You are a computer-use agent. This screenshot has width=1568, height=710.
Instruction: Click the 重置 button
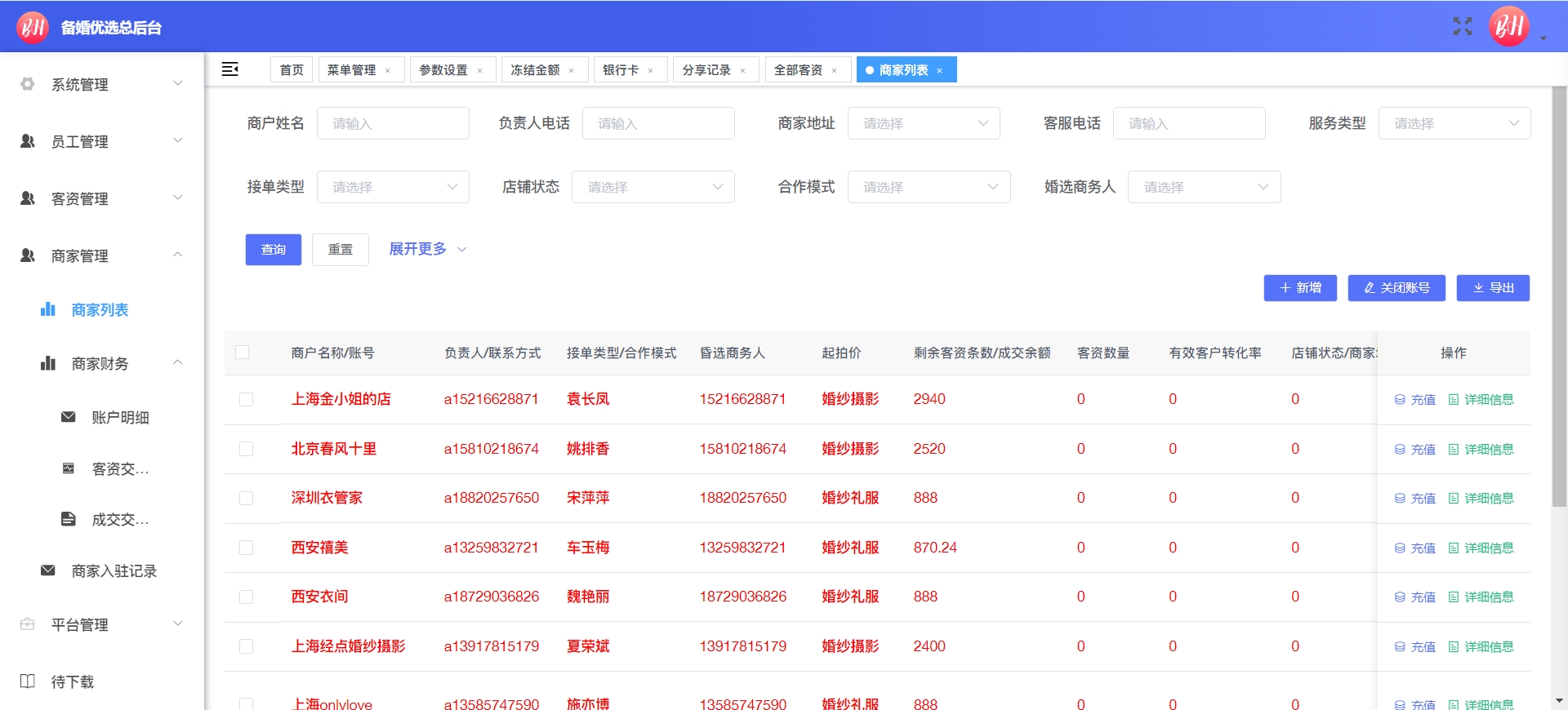pos(341,250)
